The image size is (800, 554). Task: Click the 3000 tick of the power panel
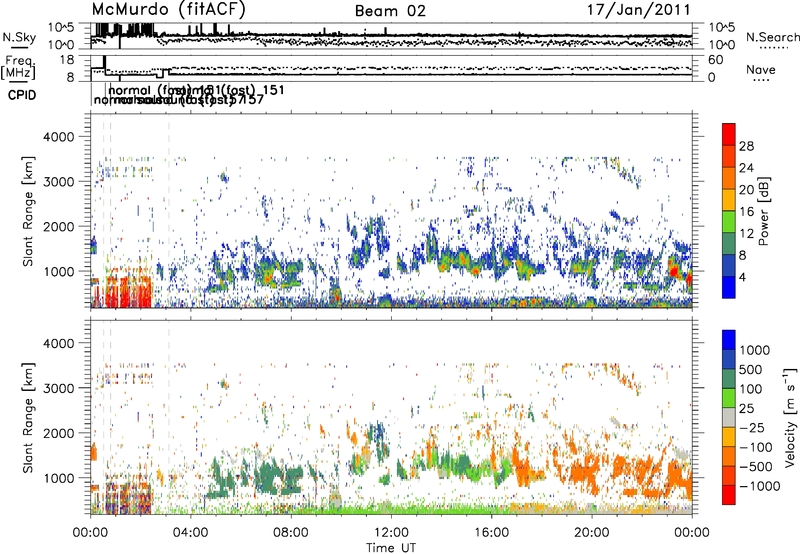point(58,182)
